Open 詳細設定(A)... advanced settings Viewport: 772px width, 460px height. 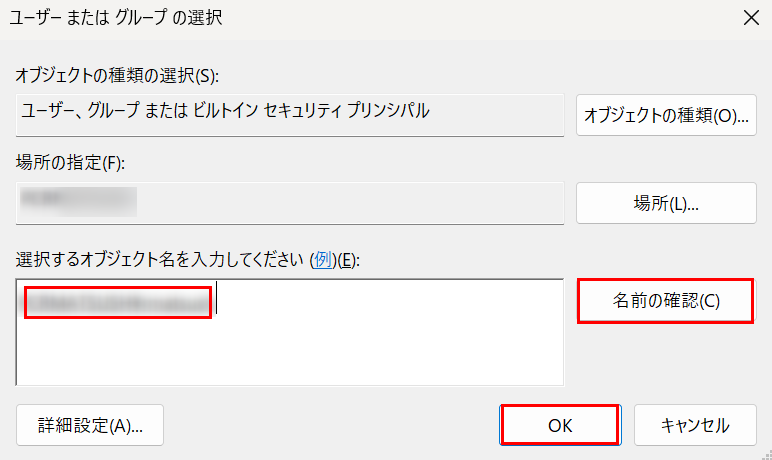[90, 425]
